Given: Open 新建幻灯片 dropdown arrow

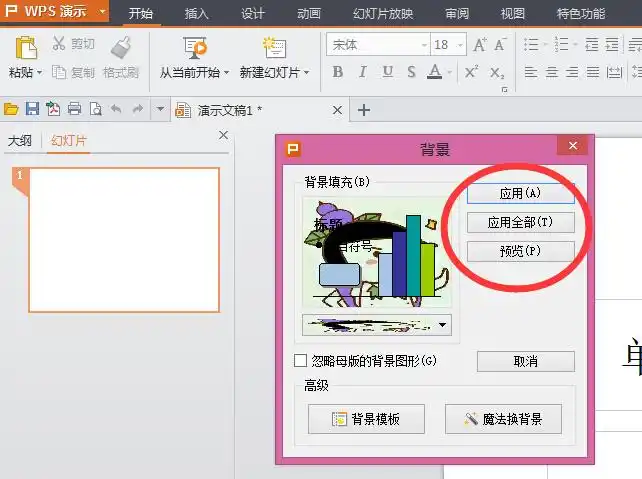Looking at the screenshot, I should coord(306,73).
